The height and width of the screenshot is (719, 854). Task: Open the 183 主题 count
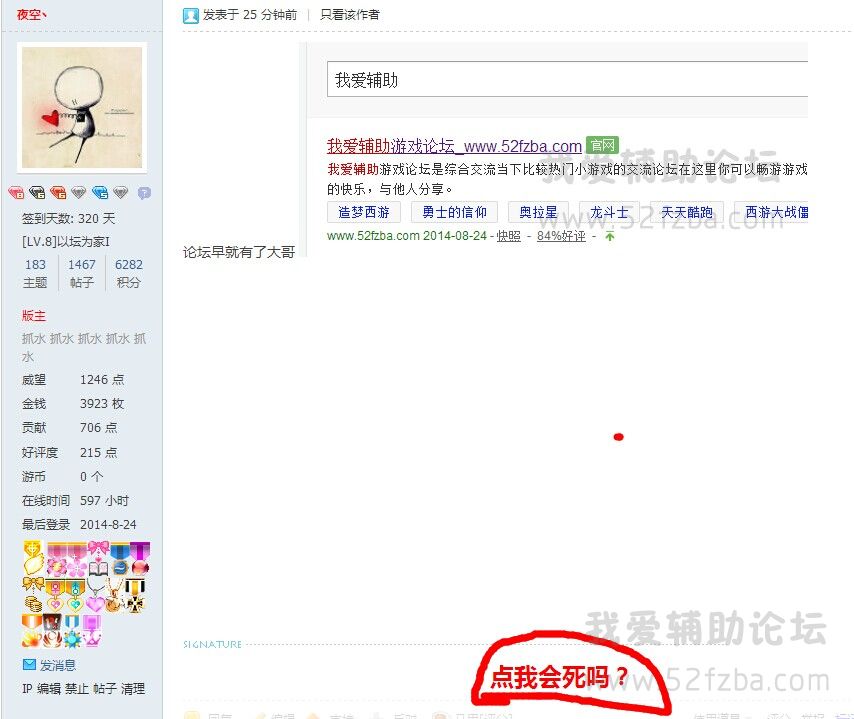click(35, 264)
